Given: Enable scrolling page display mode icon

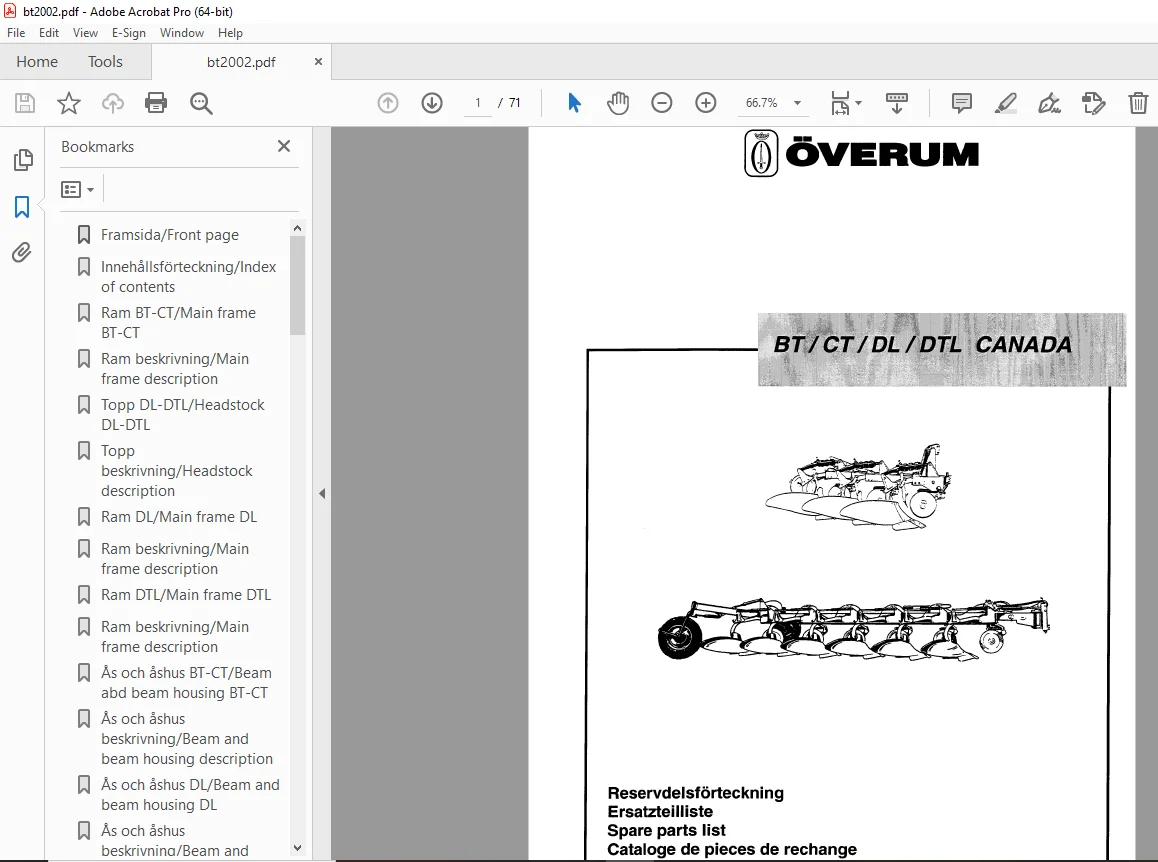Looking at the screenshot, I should [x=897, y=103].
